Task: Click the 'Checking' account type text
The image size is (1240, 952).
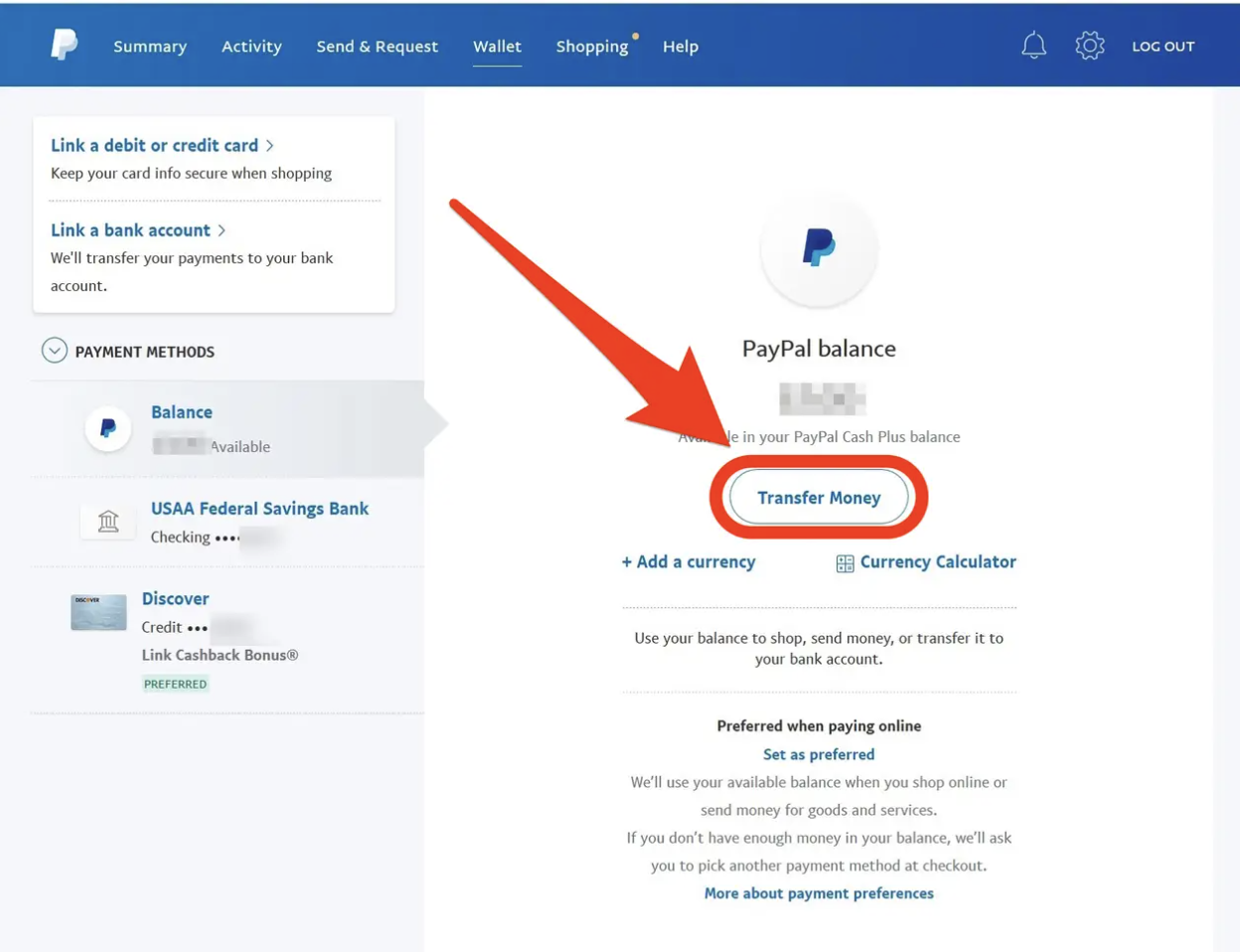Action: coord(180,537)
